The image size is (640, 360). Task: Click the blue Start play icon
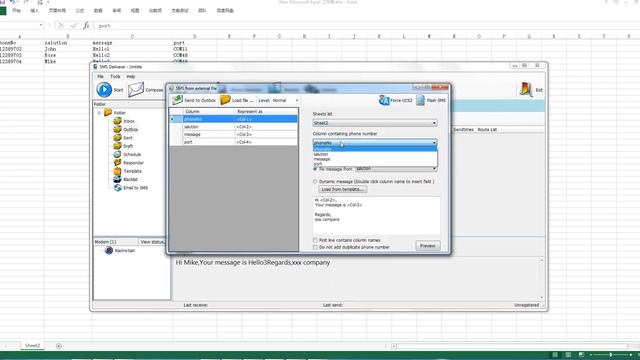pyautogui.click(x=104, y=90)
